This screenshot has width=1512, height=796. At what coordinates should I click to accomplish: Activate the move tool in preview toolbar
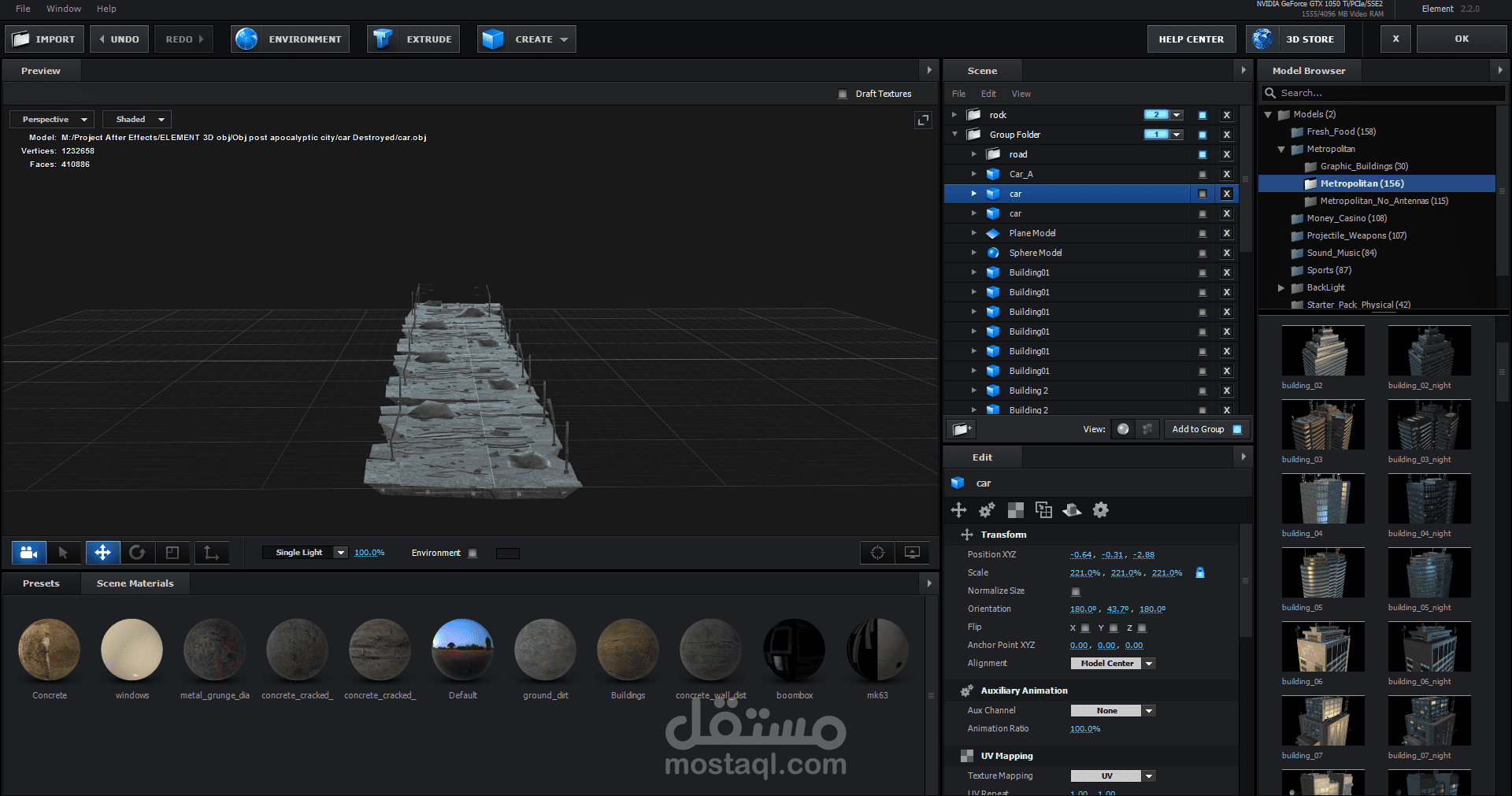pyautogui.click(x=102, y=553)
